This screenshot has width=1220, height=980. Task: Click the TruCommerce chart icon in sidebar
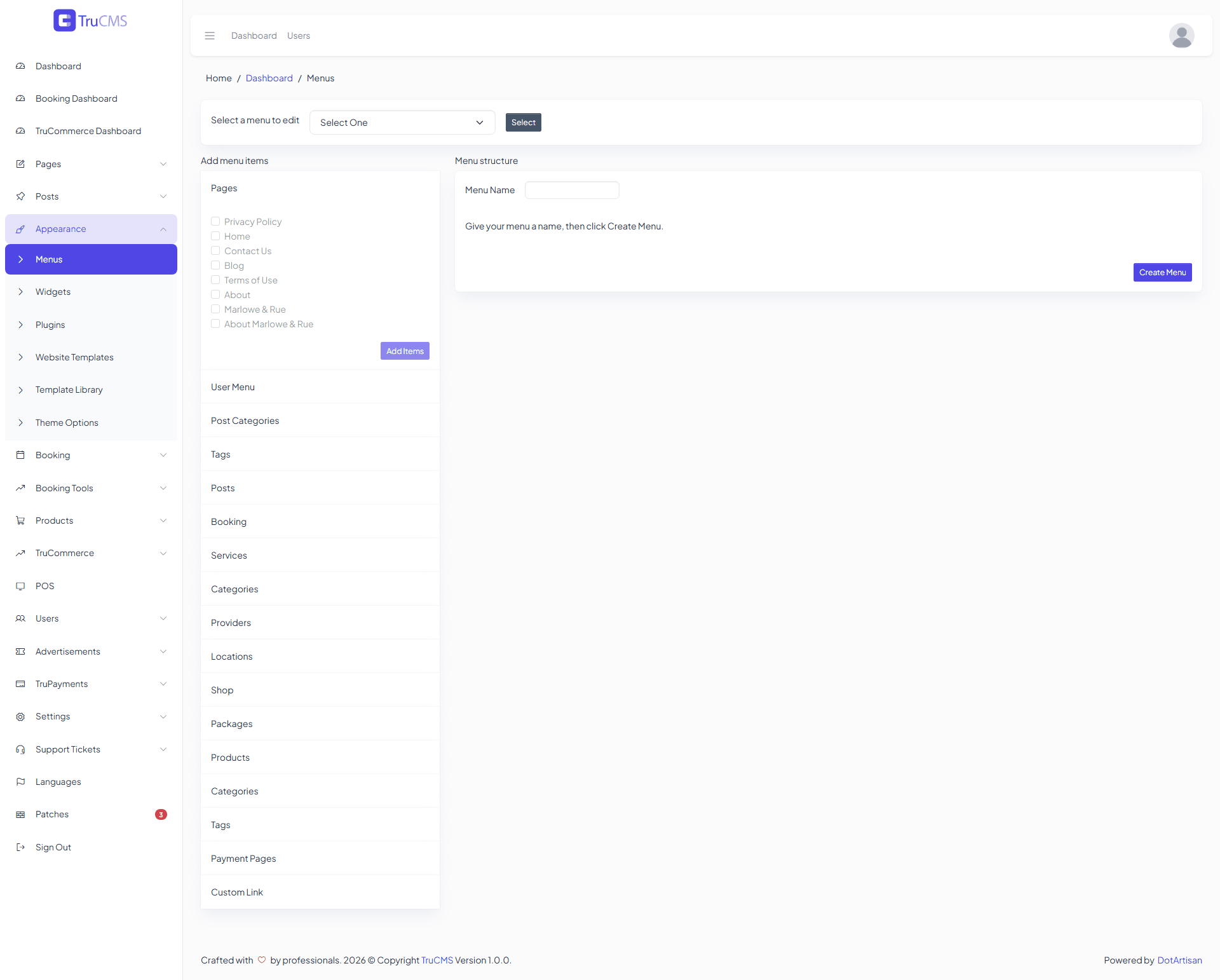20,553
